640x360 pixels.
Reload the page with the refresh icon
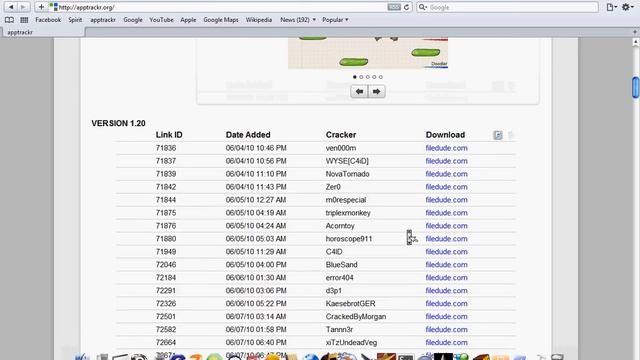click(406, 7)
